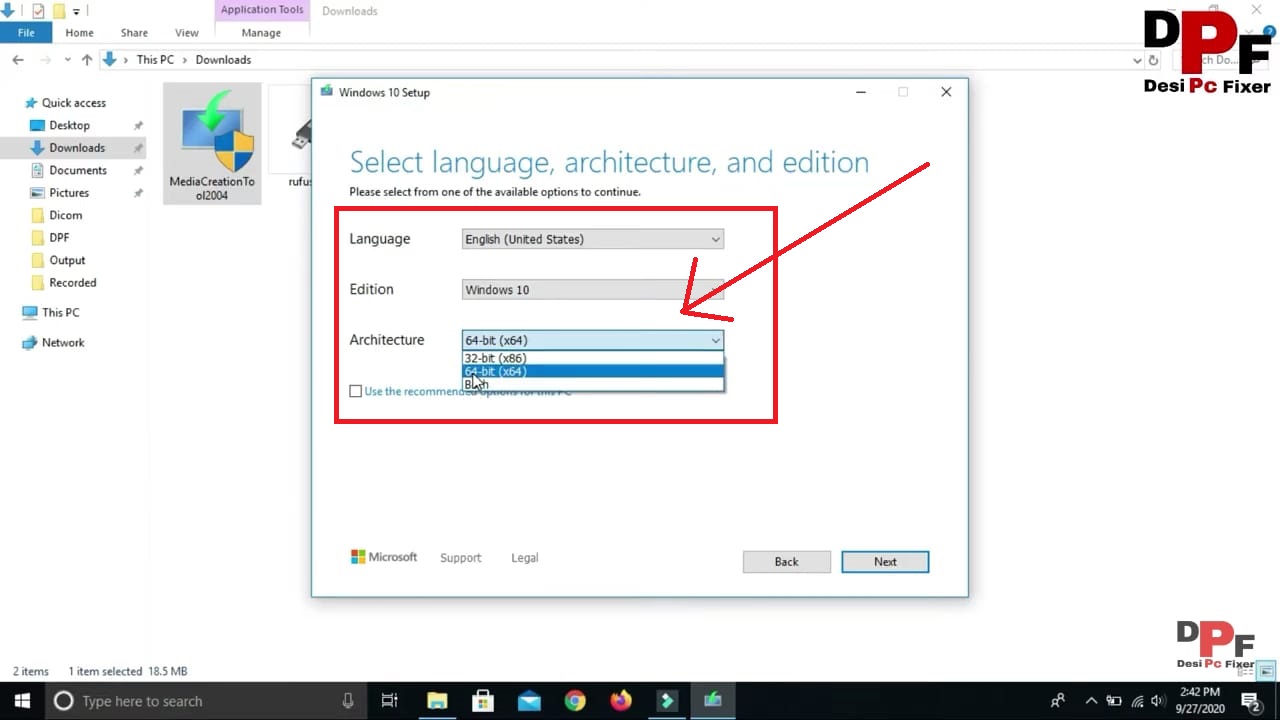Click the Application Tools contextual tab
This screenshot has height=720, width=1280.
click(262, 10)
